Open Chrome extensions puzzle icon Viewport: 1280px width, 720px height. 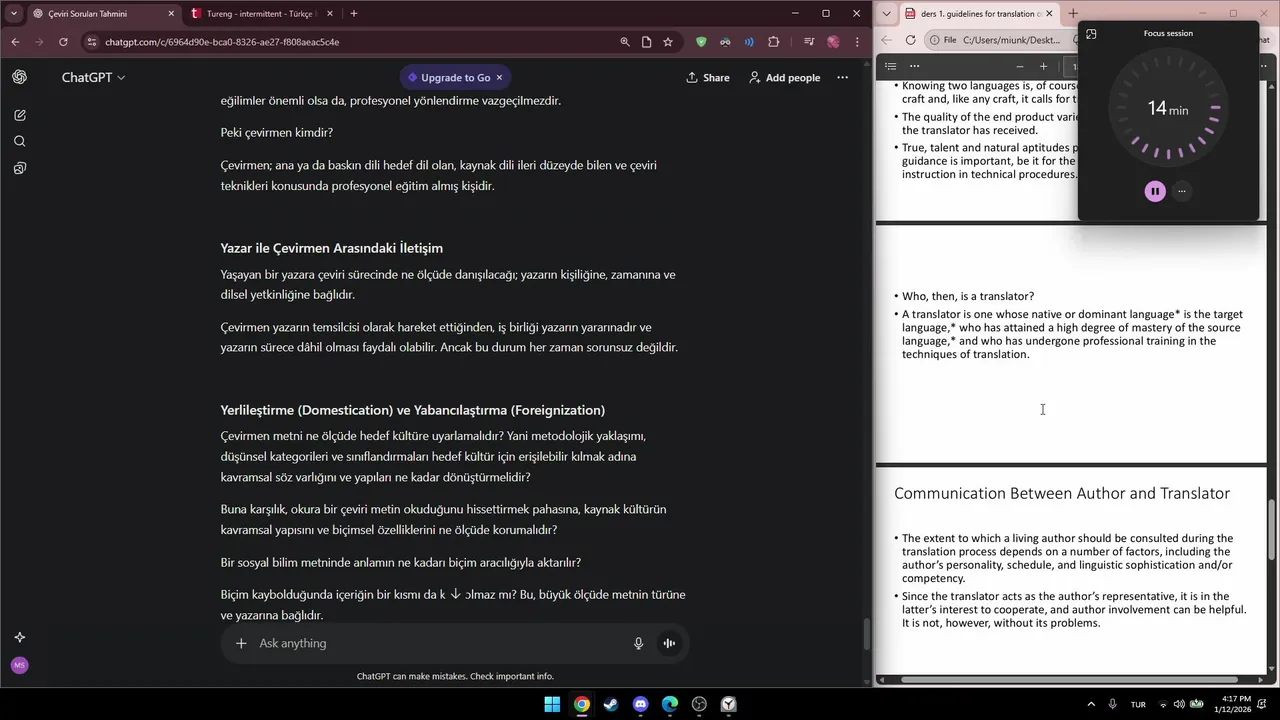(774, 42)
